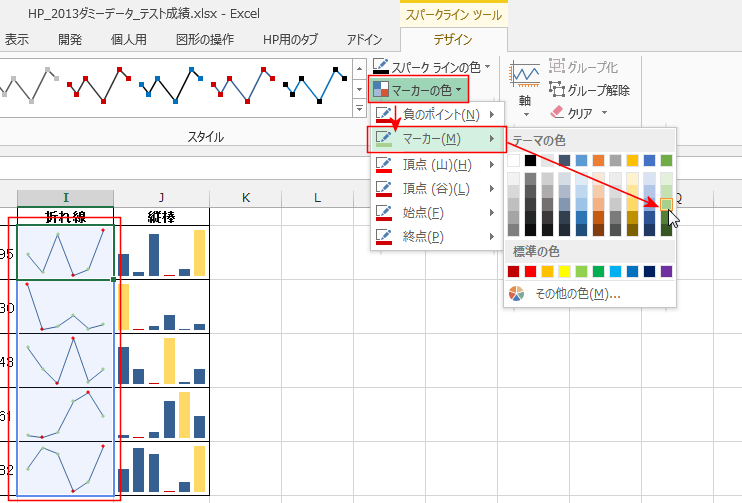Viewport: 742px width, 503px height.
Task: Expand the クリア dropdown arrow
Action: [x=604, y=113]
